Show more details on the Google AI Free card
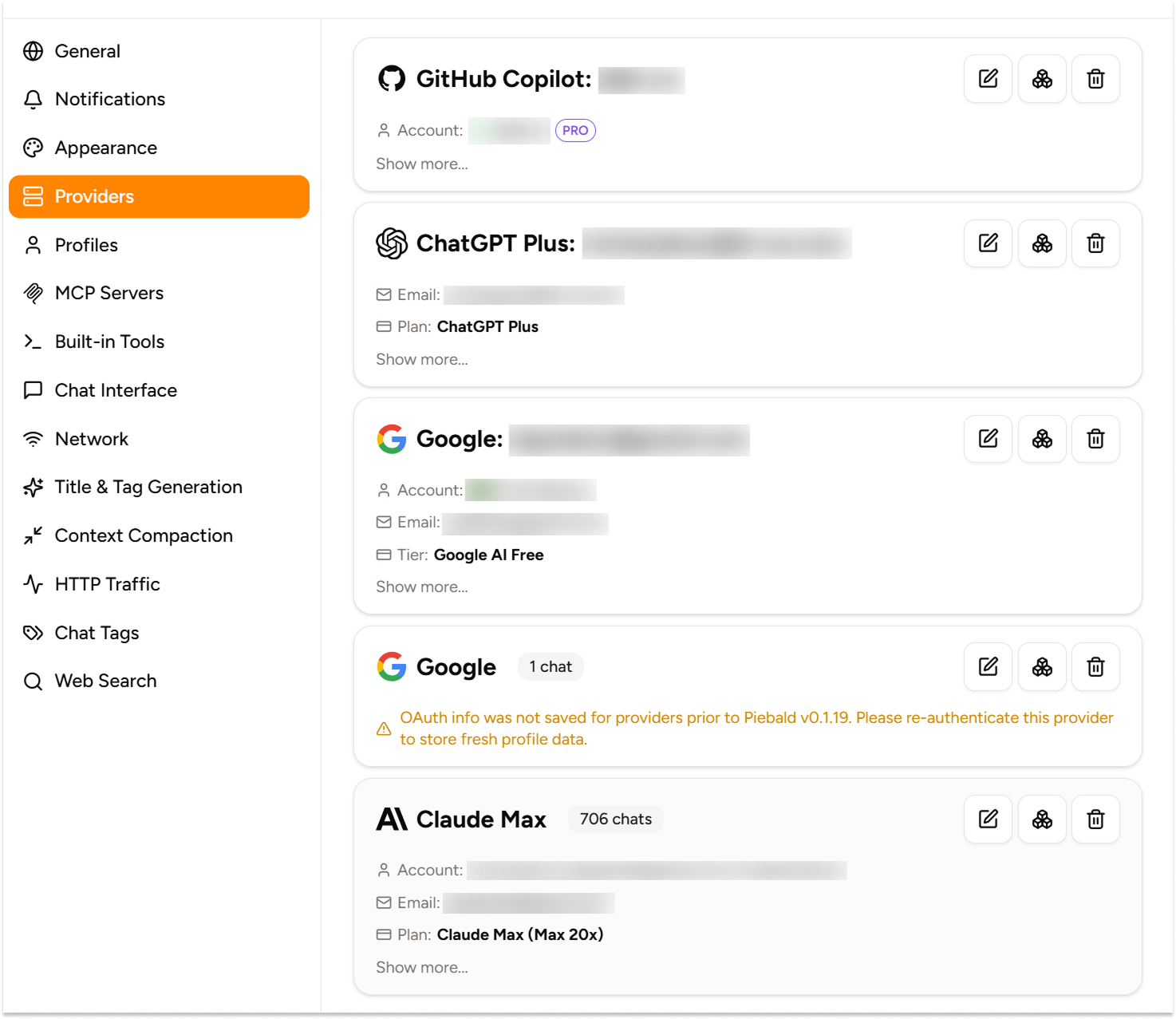Screen dimensions: 1176x1019 click(x=421, y=587)
